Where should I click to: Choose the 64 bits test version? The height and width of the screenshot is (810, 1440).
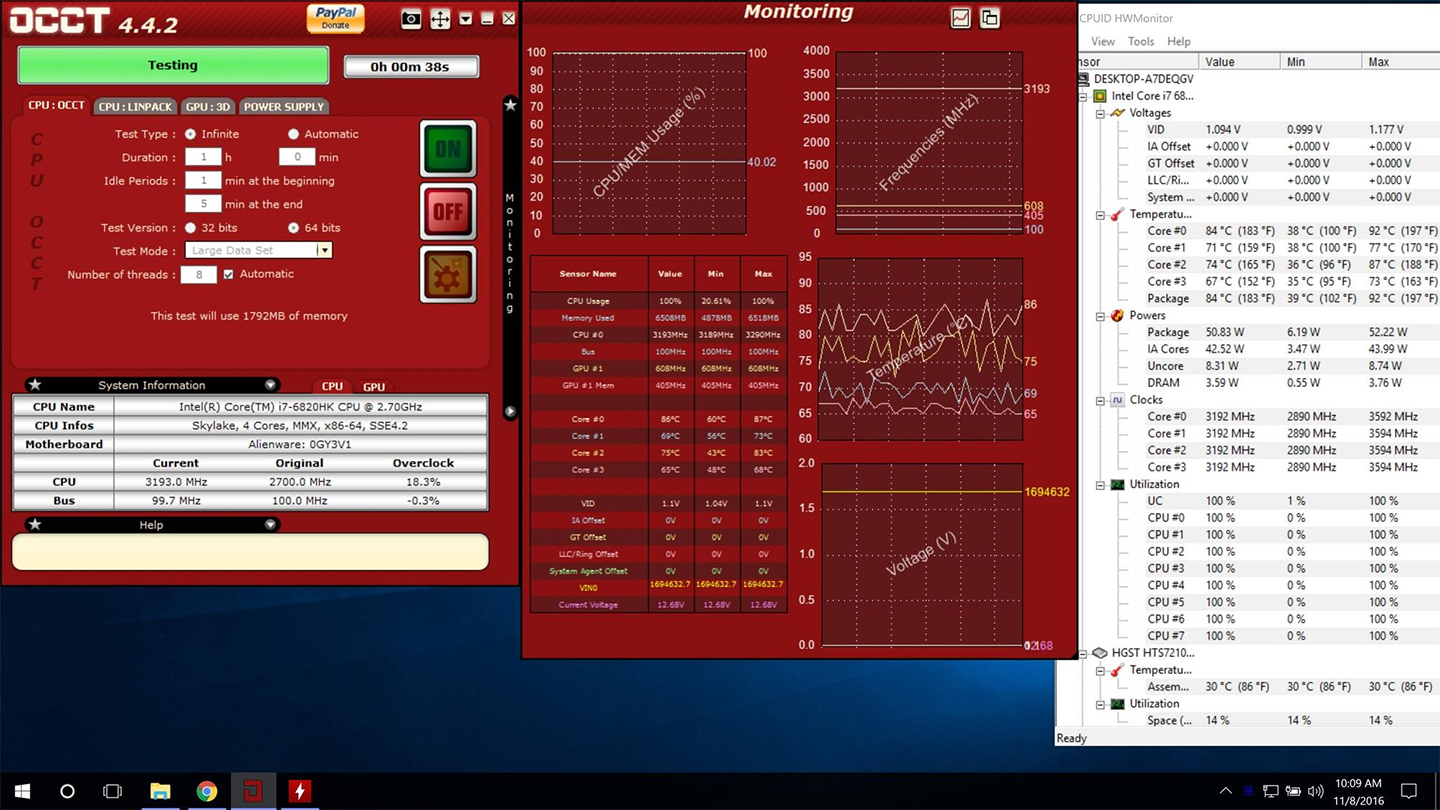coord(293,228)
